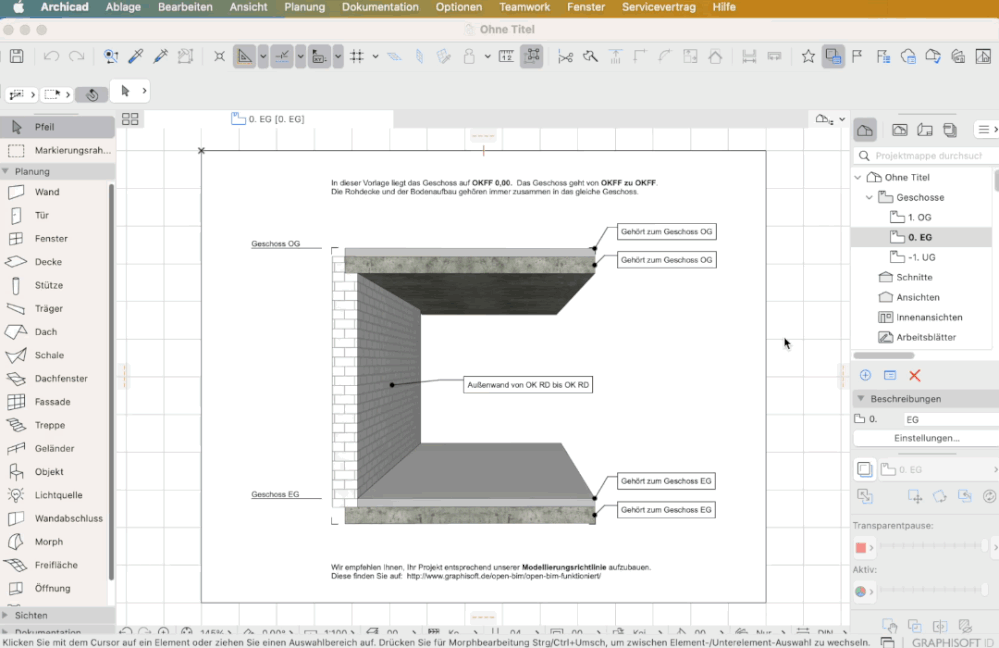999x648 pixels.
Task: Click the Einstellungen... button
Action: pyautogui.click(x=926, y=438)
